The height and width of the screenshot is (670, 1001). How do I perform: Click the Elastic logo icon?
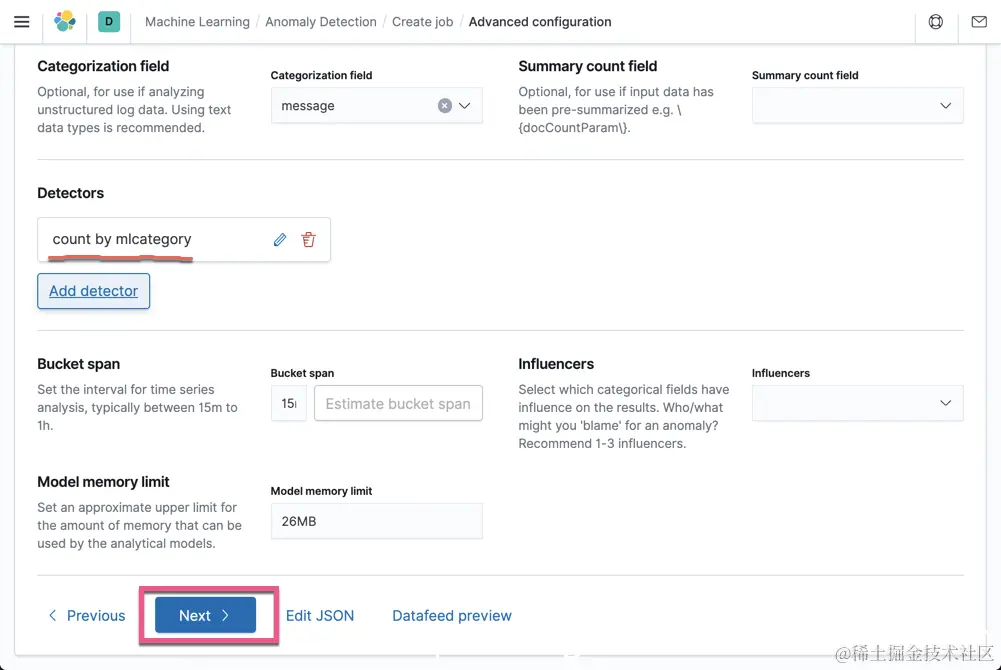pyautogui.click(x=65, y=21)
